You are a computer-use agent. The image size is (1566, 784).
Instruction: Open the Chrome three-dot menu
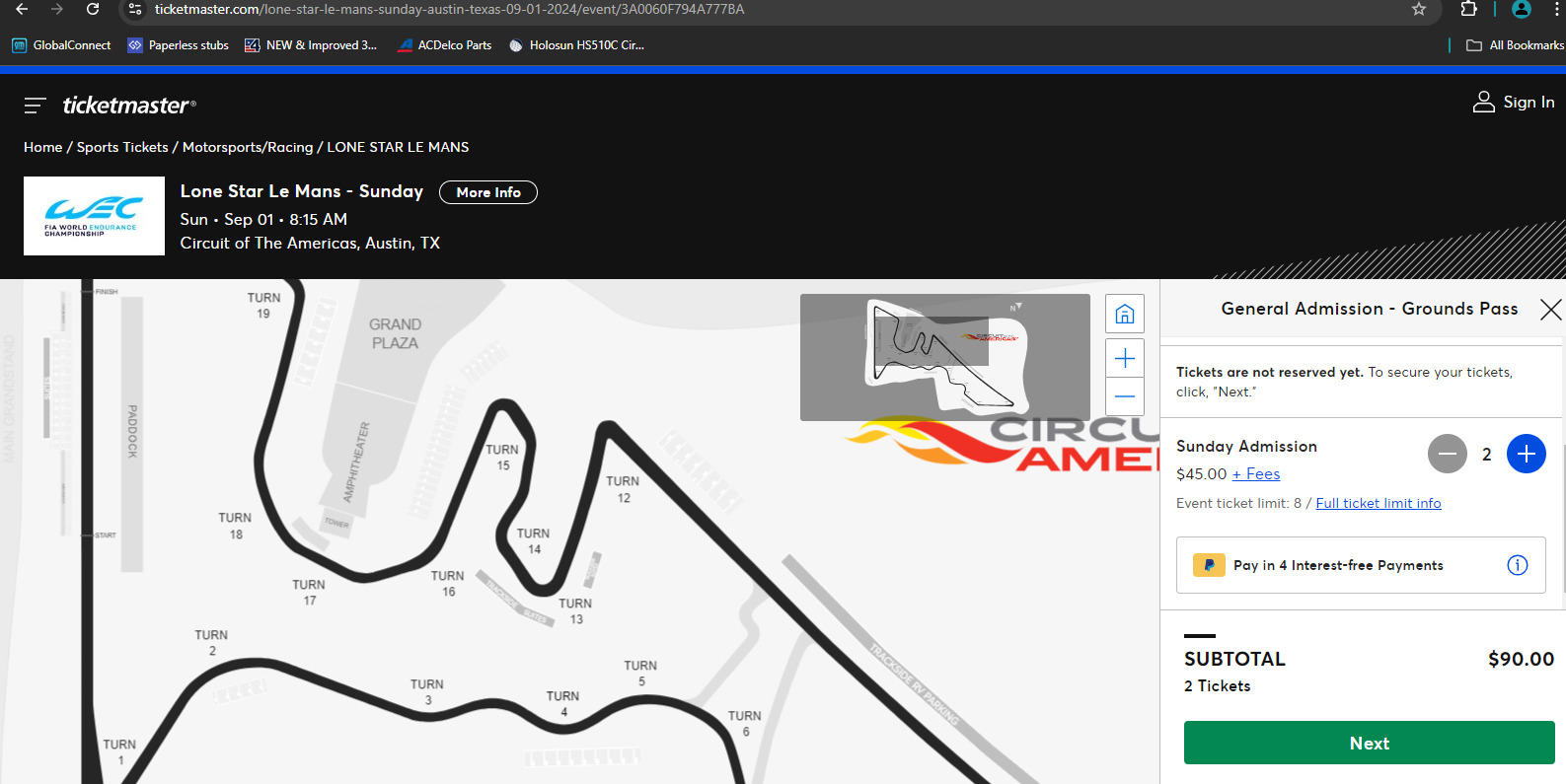coord(1556,9)
